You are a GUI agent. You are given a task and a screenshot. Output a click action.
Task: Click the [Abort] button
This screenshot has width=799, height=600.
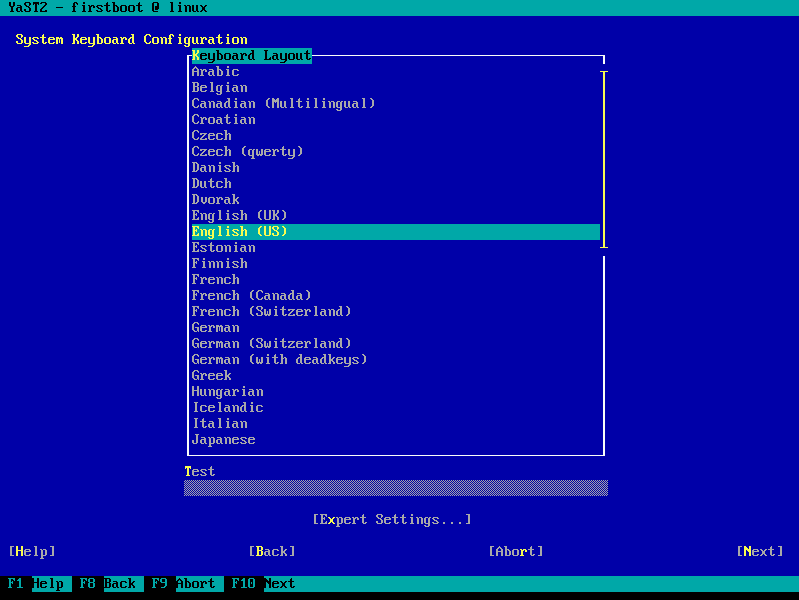coord(516,552)
